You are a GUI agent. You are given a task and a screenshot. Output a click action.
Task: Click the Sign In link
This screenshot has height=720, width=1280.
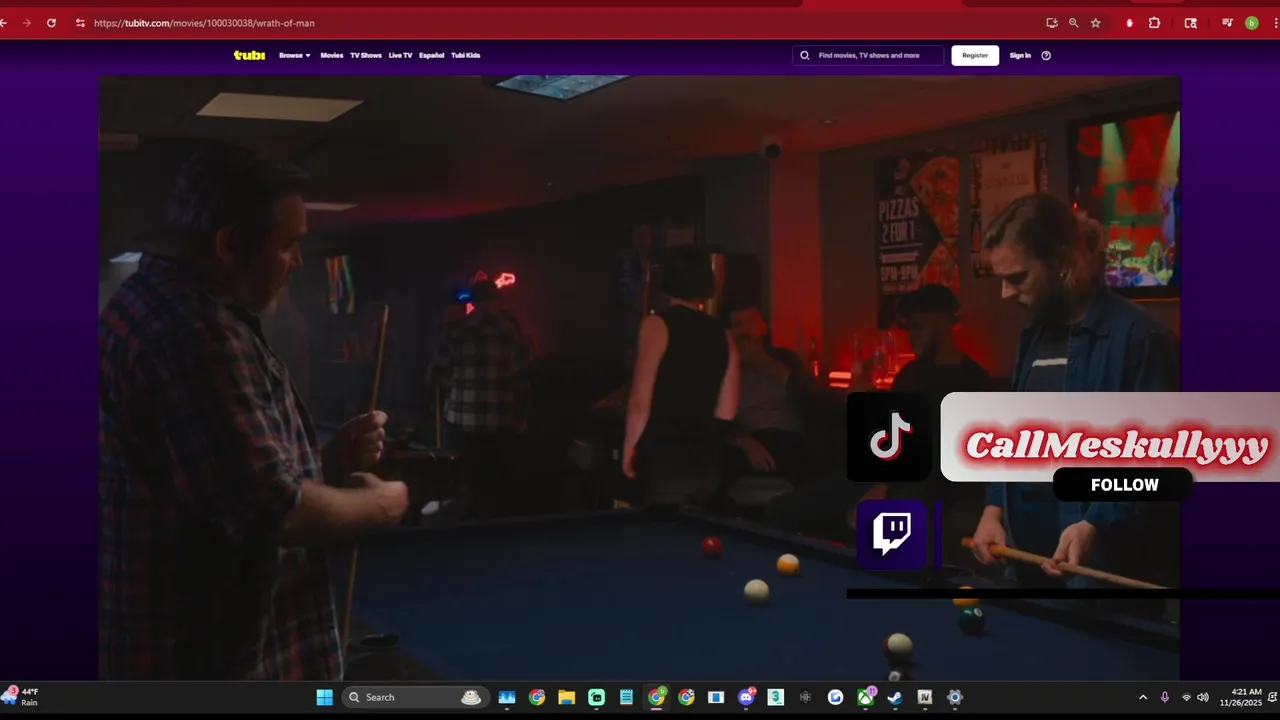click(1020, 55)
